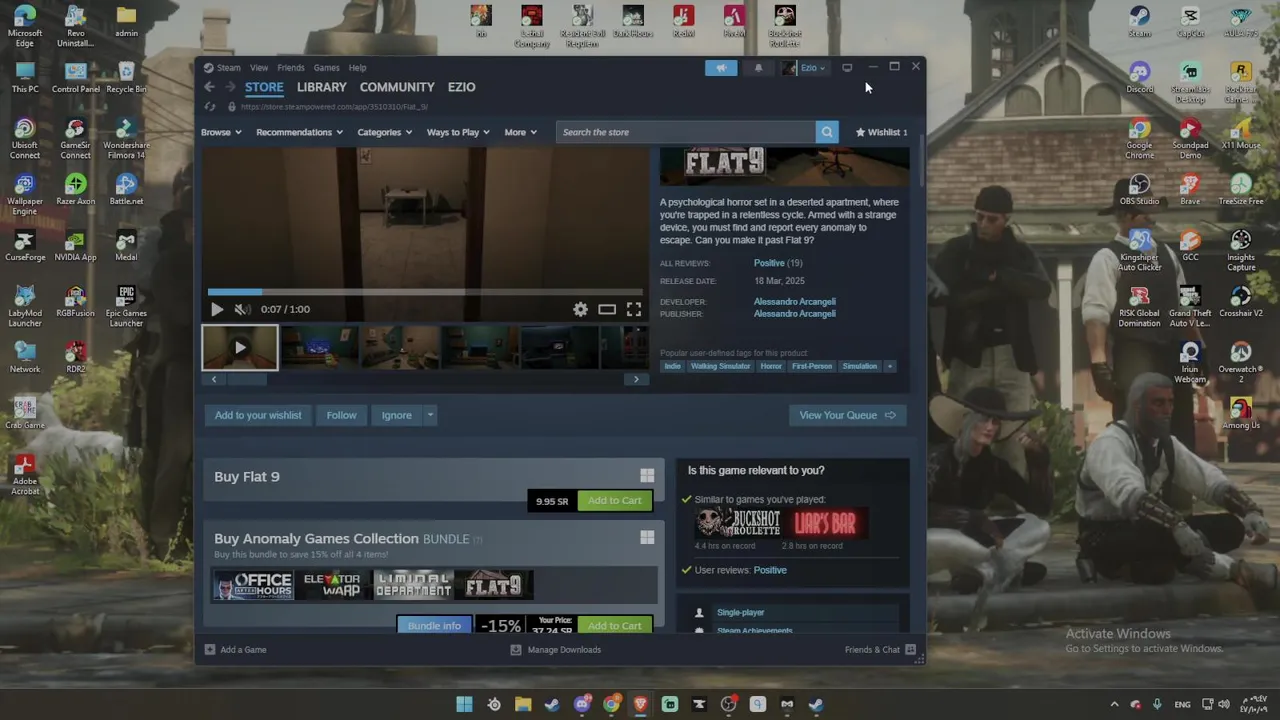Add Anomaly Games Collection to cart
The image size is (1280, 720).
pos(614,626)
